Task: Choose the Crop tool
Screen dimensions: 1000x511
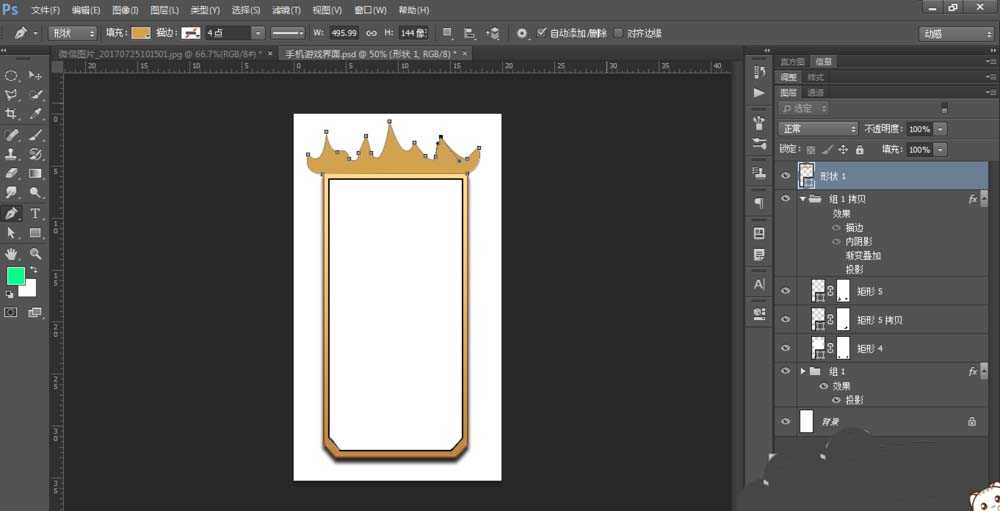Action: [12, 115]
